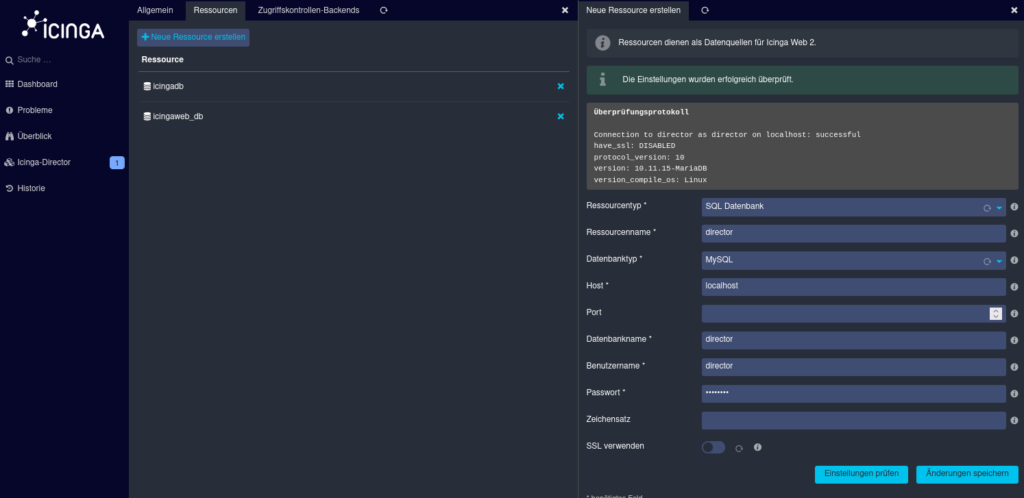The image size is (1024, 498).
Task: Open Probleme in the sidebar
Action: pyautogui.click(x=35, y=110)
